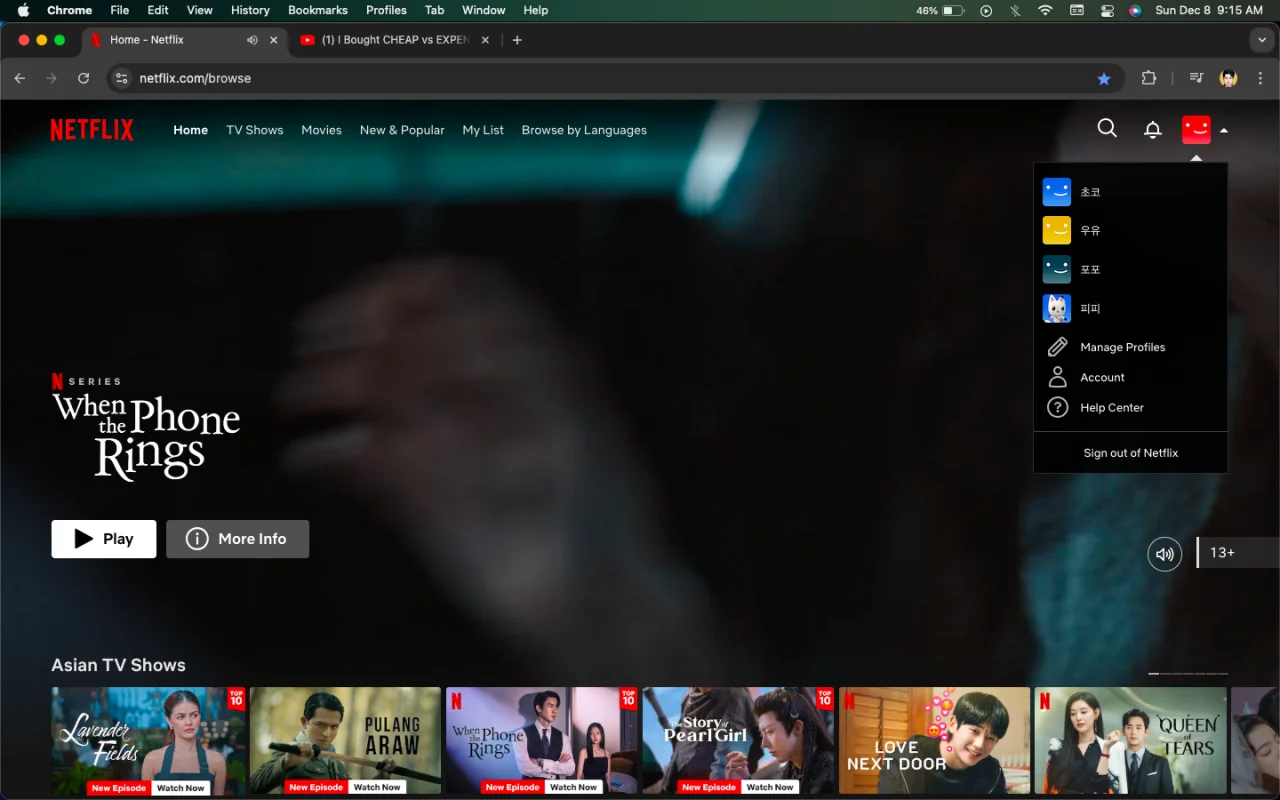This screenshot has height=800, width=1280.
Task: Toggle the hero trailer sound button
Action: (x=1164, y=554)
